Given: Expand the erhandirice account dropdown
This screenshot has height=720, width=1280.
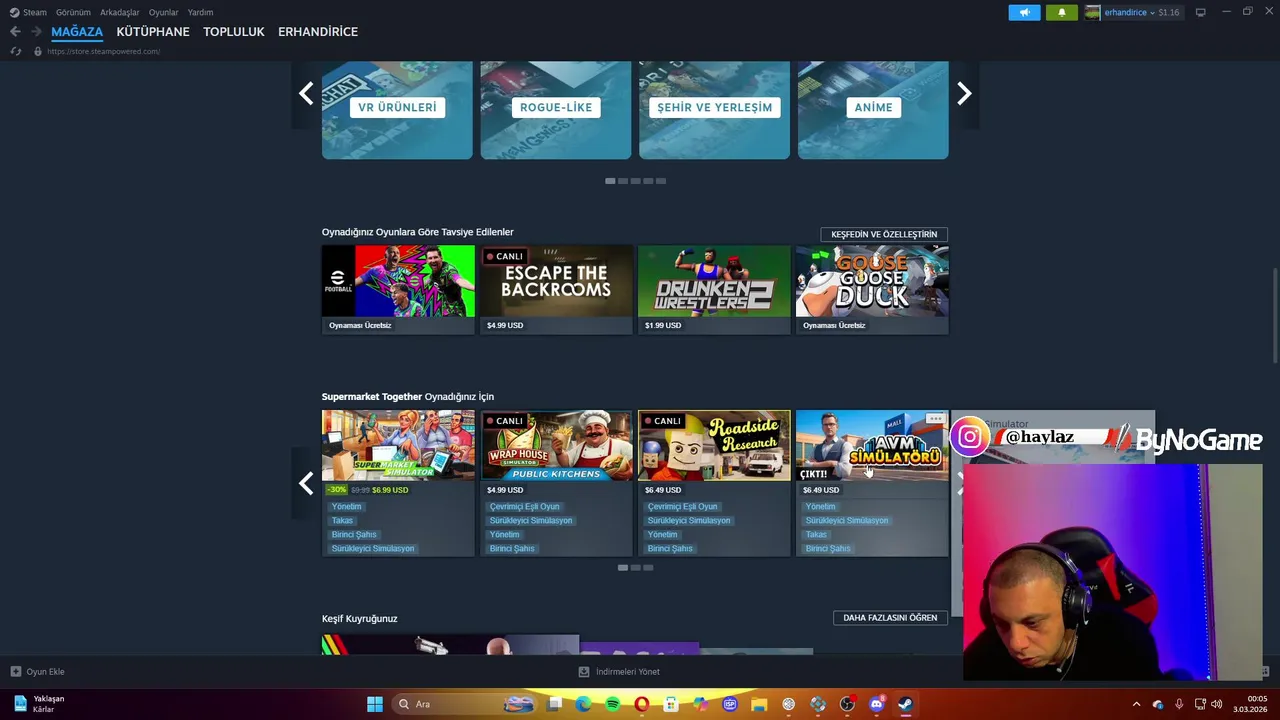Looking at the screenshot, I should tap(1152, 13).
